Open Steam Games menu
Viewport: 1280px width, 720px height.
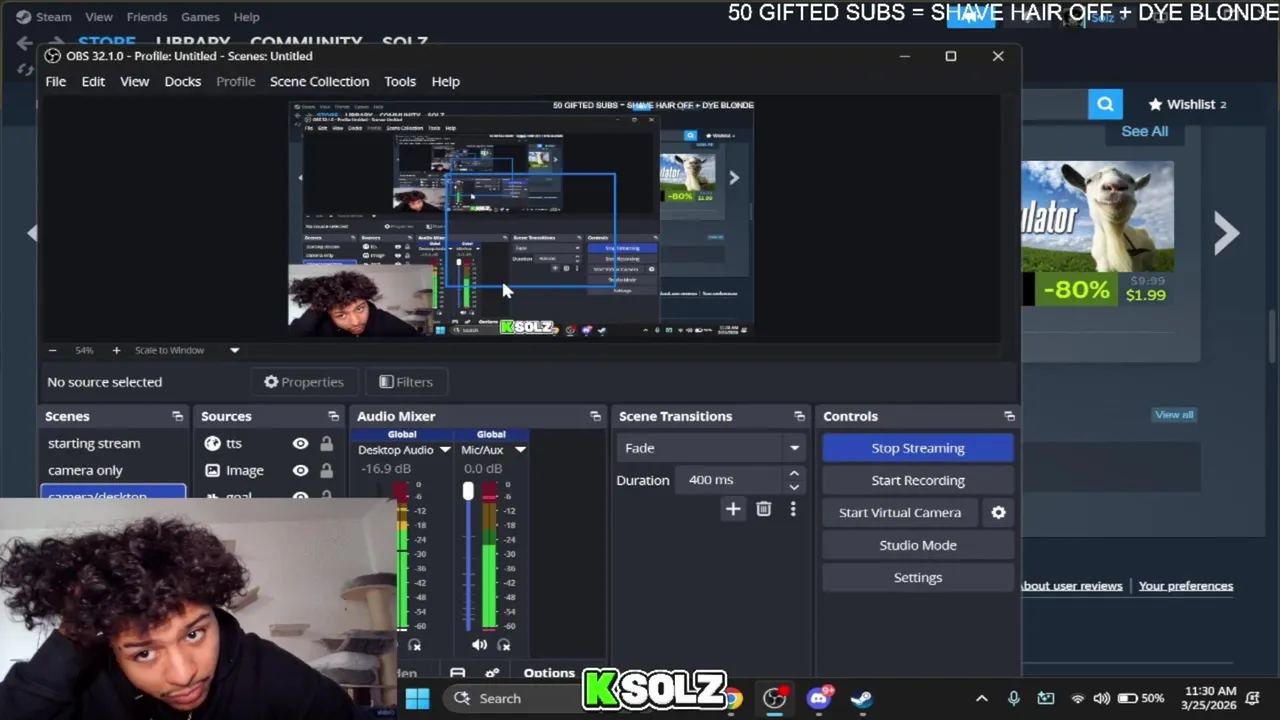click(x=200, y=17)
